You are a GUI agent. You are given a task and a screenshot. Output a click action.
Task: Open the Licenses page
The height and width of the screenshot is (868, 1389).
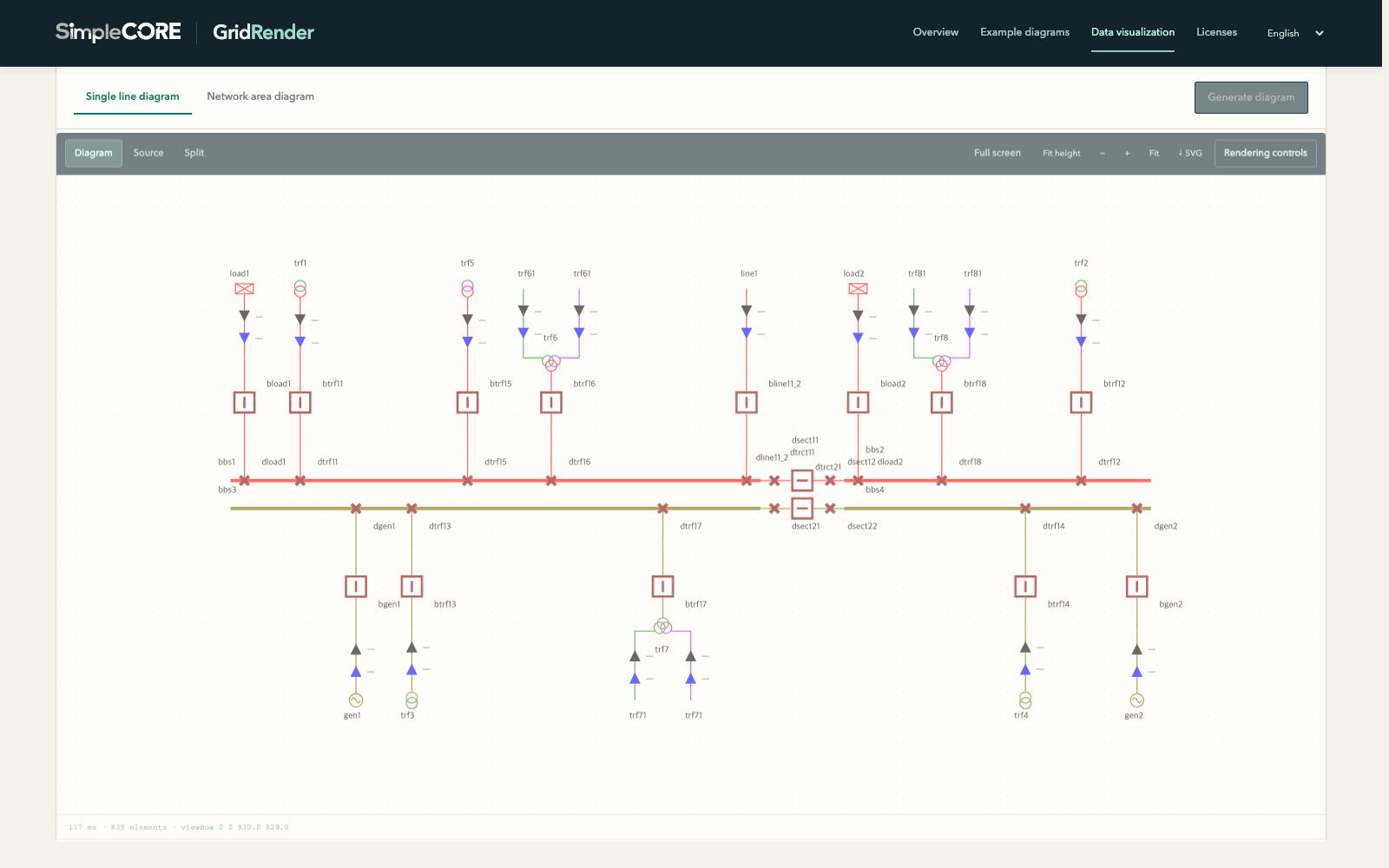[x=1216, y=32]
